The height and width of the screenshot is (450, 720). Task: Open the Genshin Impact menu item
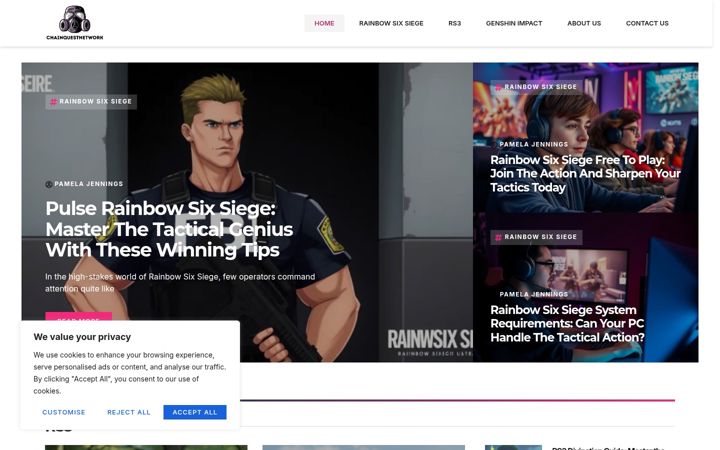514,23
